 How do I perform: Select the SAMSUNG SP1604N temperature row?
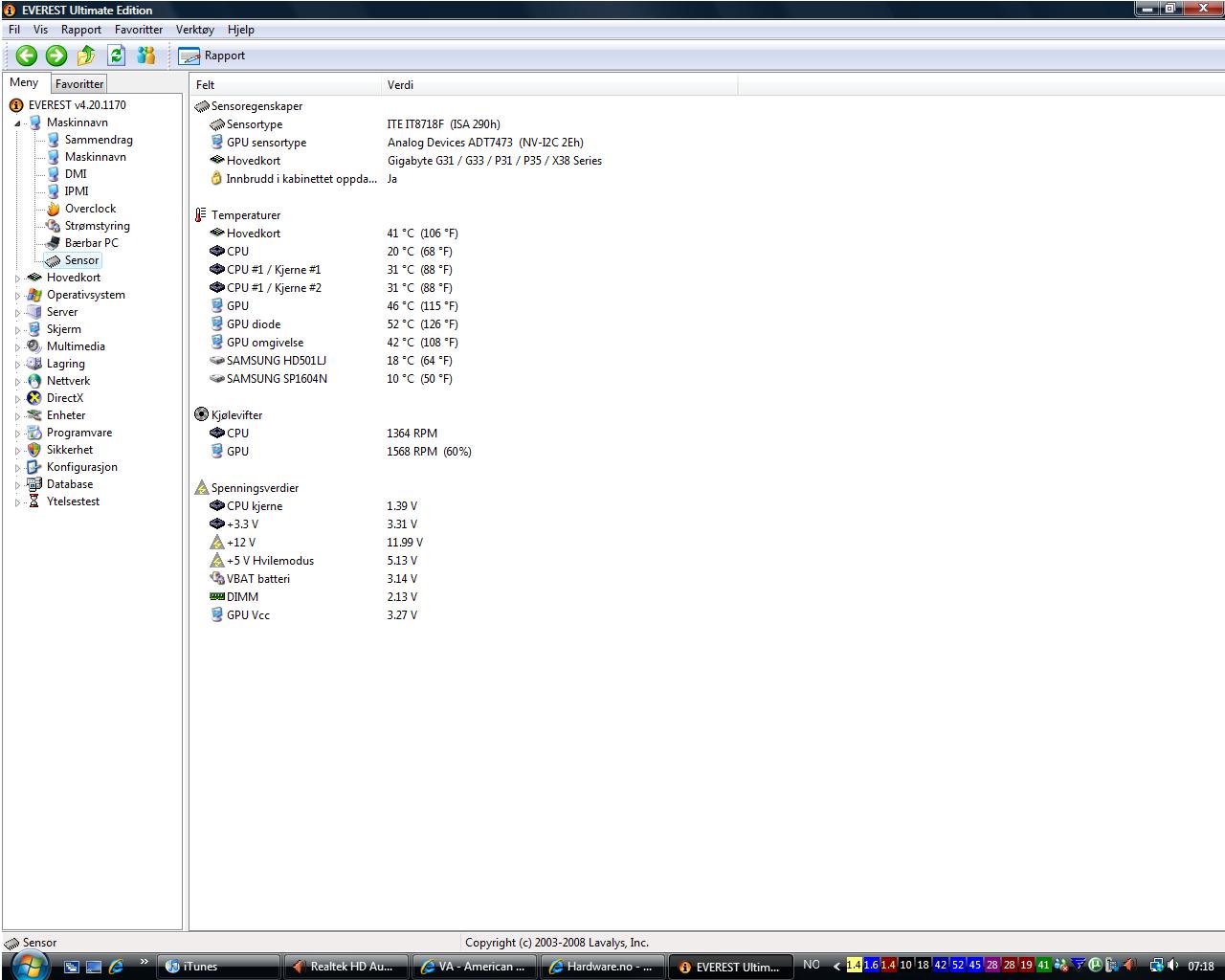pyautogui.click(x=464, y=379)
